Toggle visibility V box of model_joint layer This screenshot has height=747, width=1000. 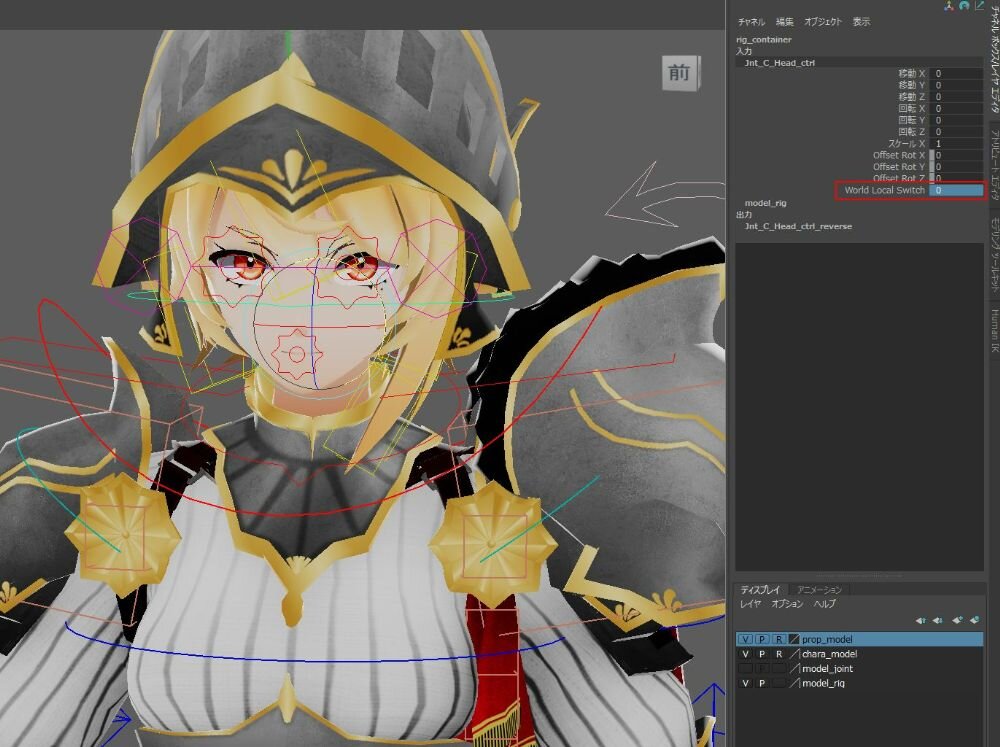point(745,669)
